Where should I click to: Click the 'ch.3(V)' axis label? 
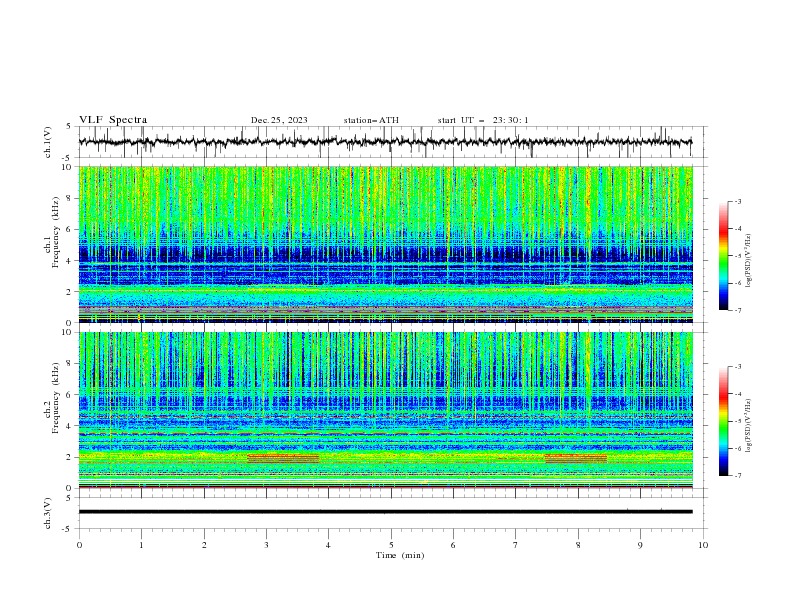pos(48,513)
